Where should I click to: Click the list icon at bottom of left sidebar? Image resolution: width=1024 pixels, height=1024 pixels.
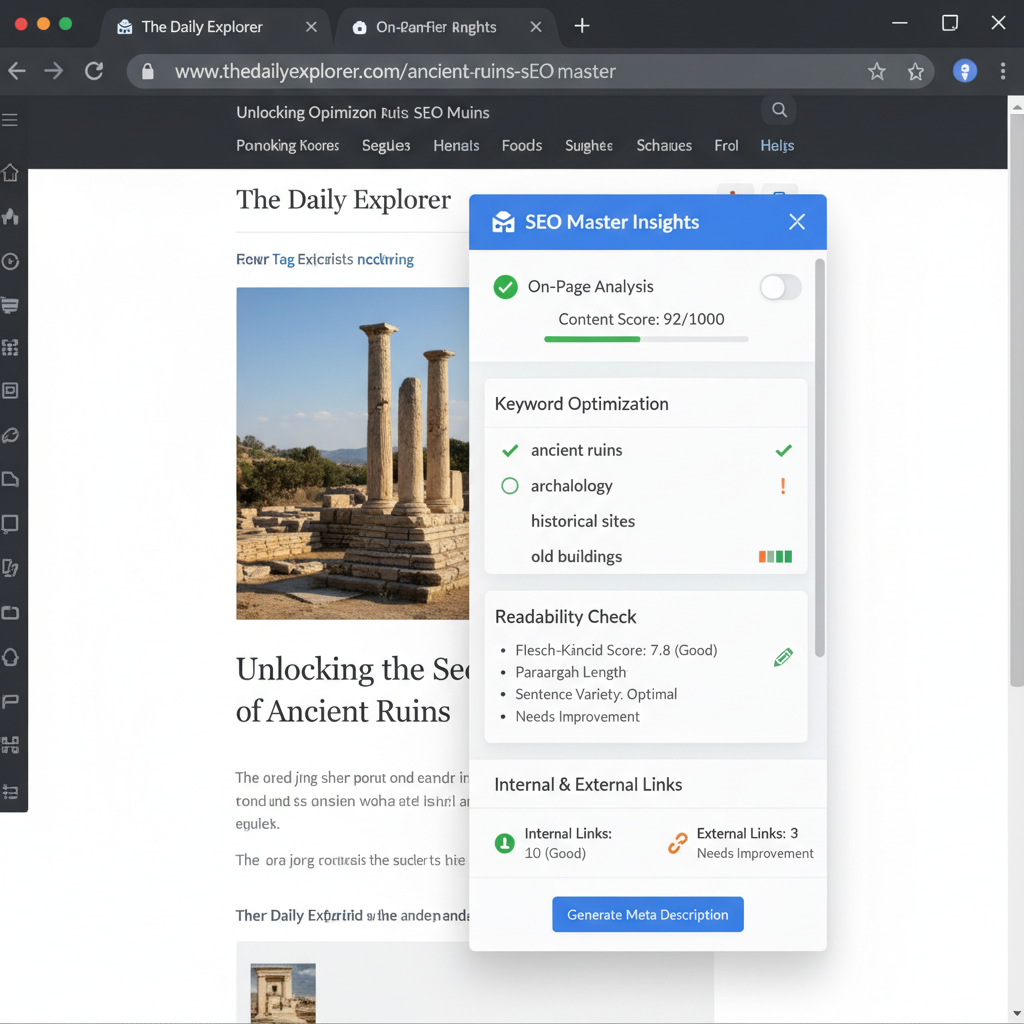10,792
